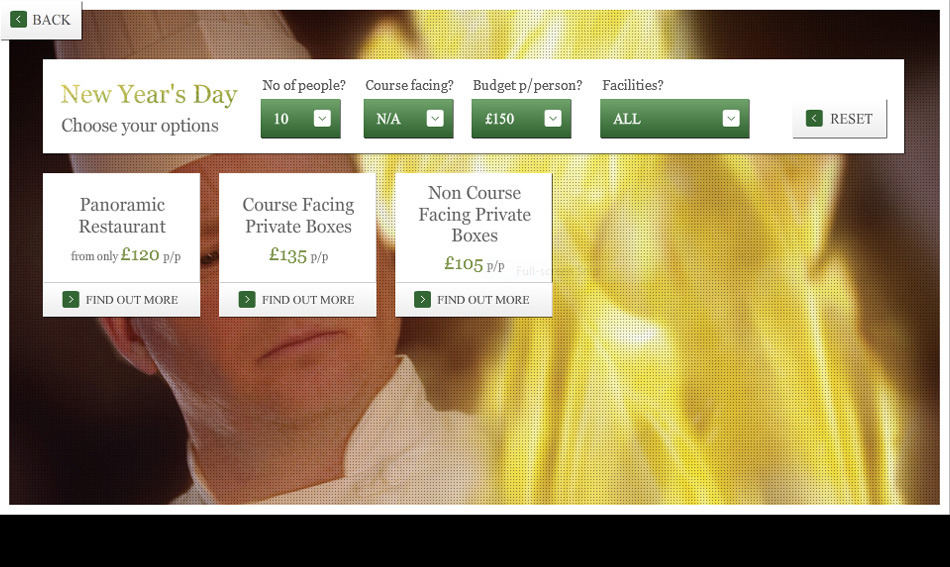
Task: Click the chevron on Facilities dropdown
Action: (x=731, y=118)
